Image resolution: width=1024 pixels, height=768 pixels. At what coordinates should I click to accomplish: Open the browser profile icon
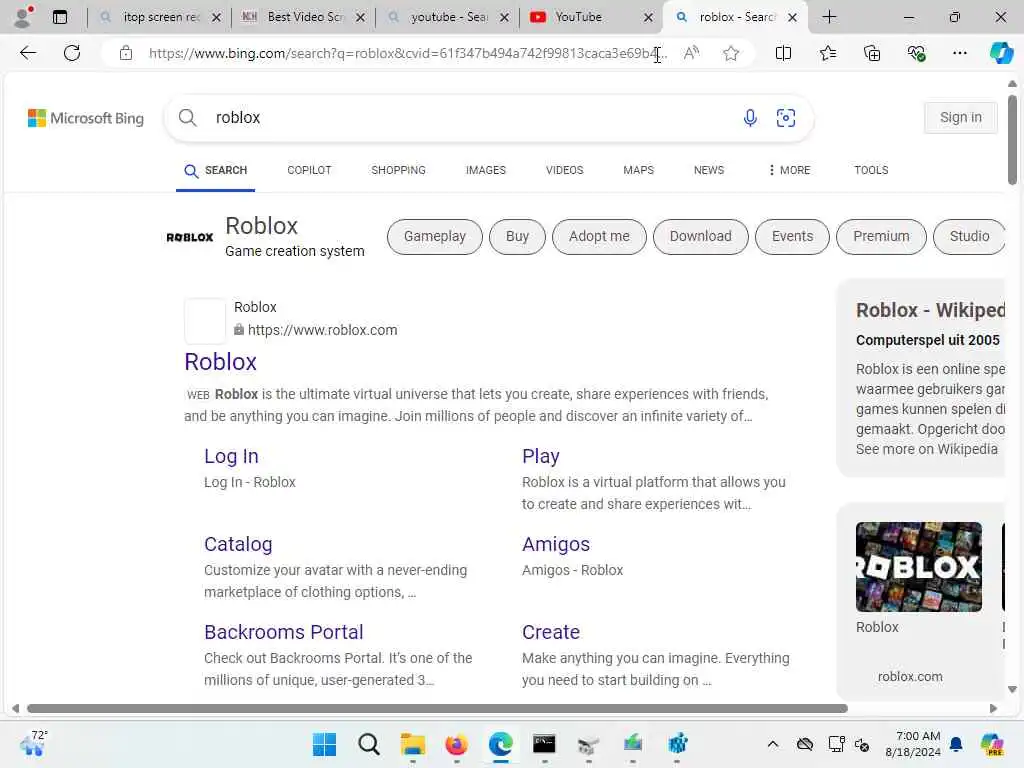pyautogui.click(x=24, y=16)
